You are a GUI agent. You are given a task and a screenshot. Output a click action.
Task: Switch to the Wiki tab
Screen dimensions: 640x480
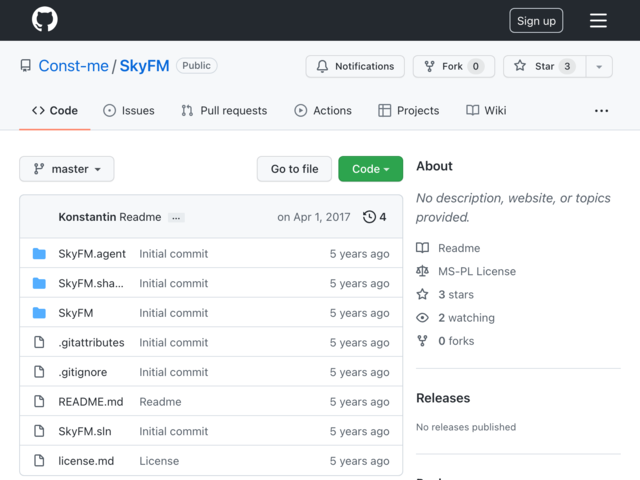click(x=486, y=111)
